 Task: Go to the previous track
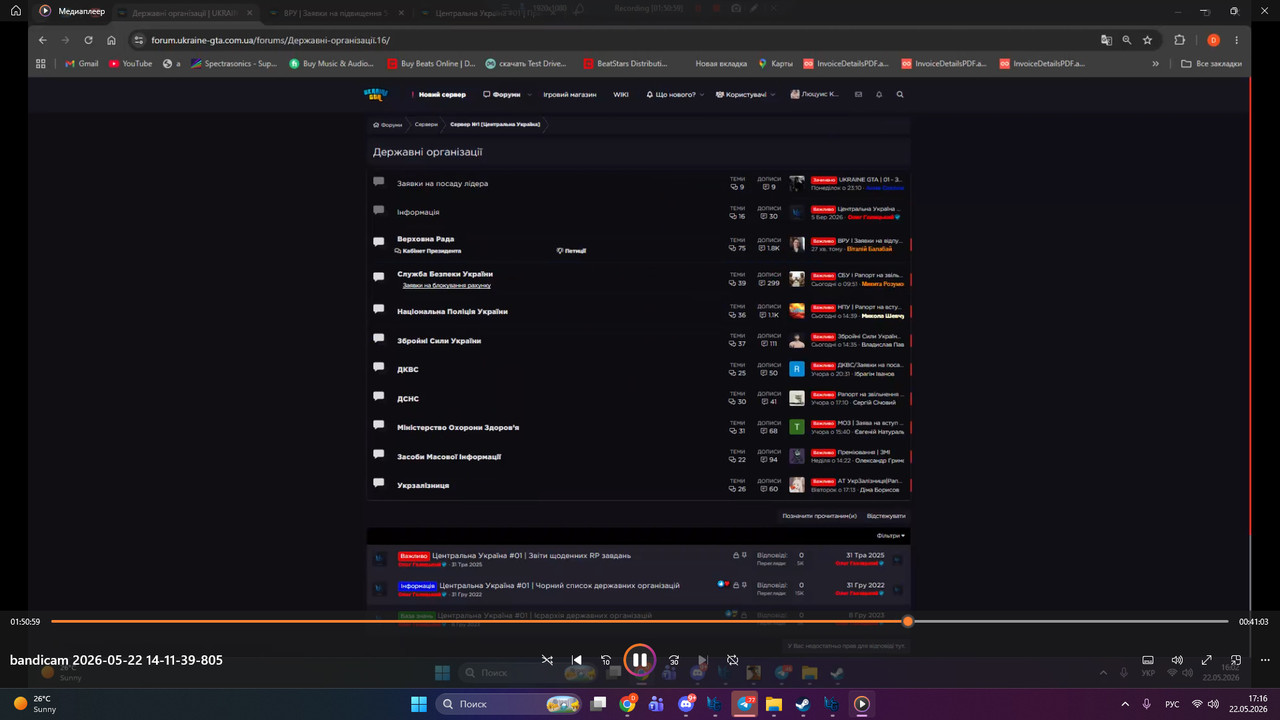pyautogui.click(x=577, y=660)
